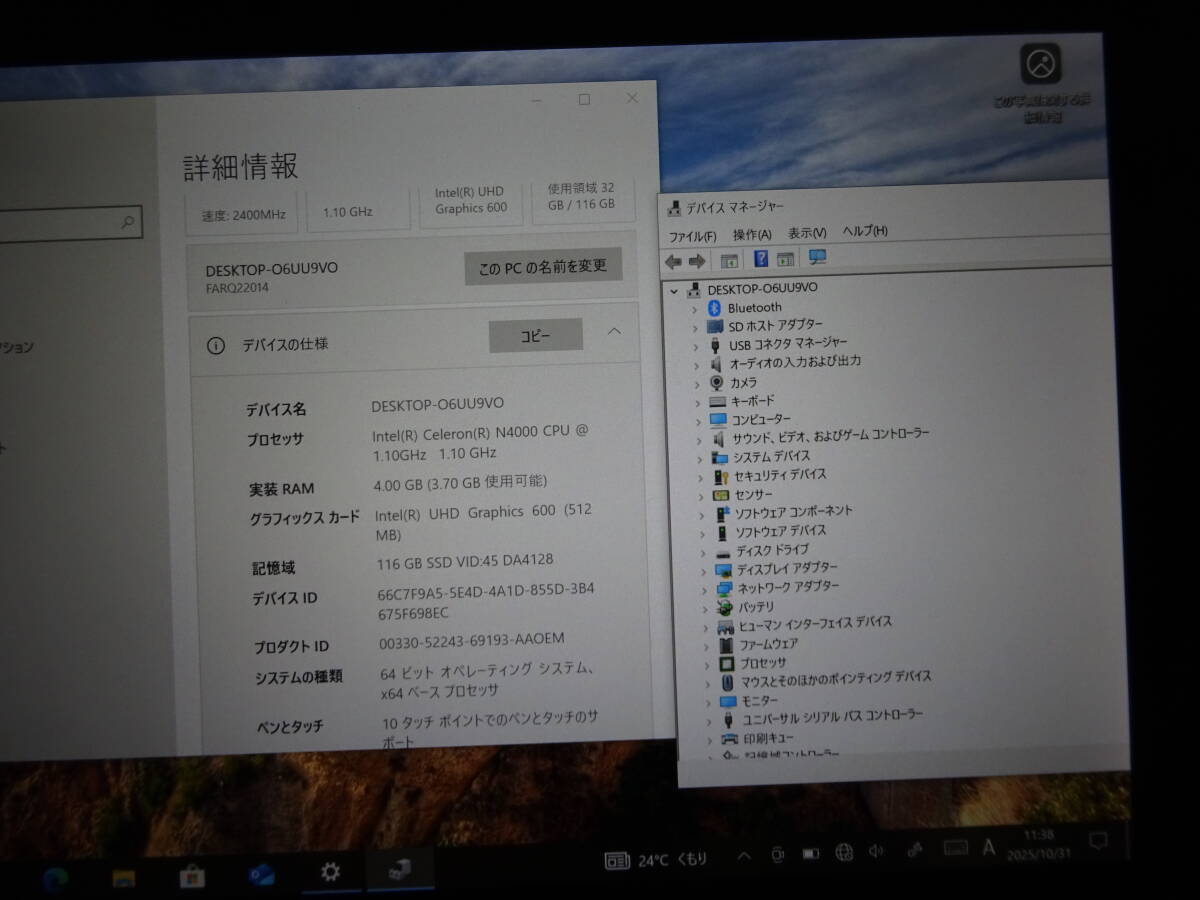Expand the システム デバイス node
This screenshot has height=900, width=1200.
click(699, 458)
